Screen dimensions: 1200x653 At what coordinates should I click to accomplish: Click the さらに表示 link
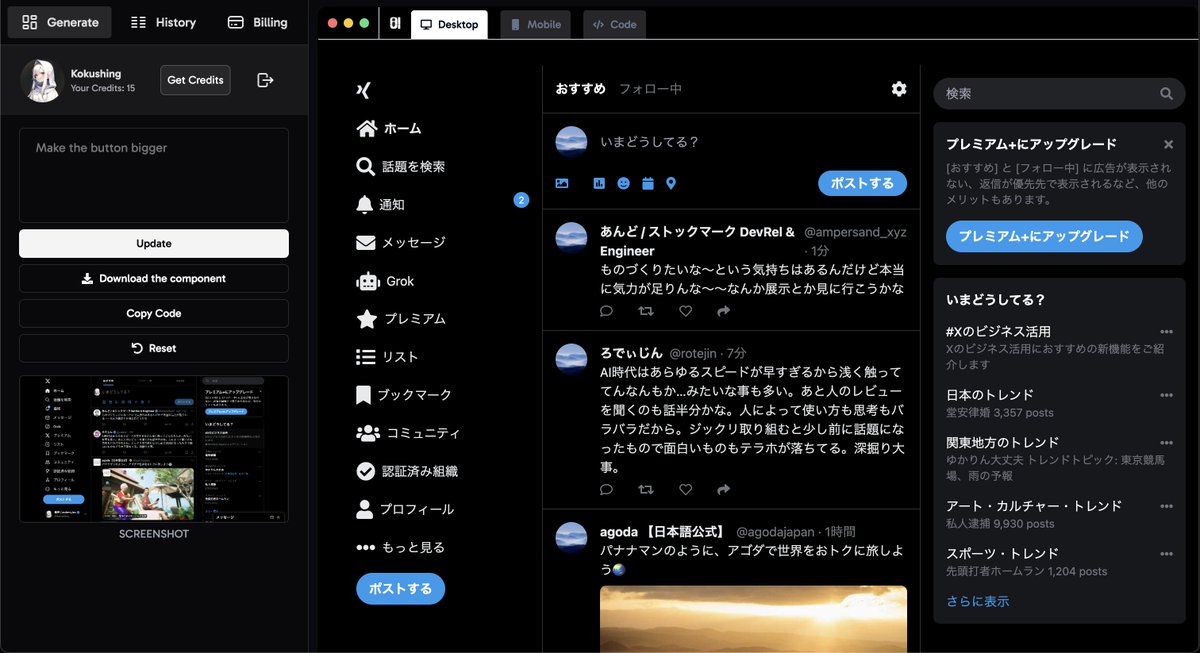pos(978,601)
